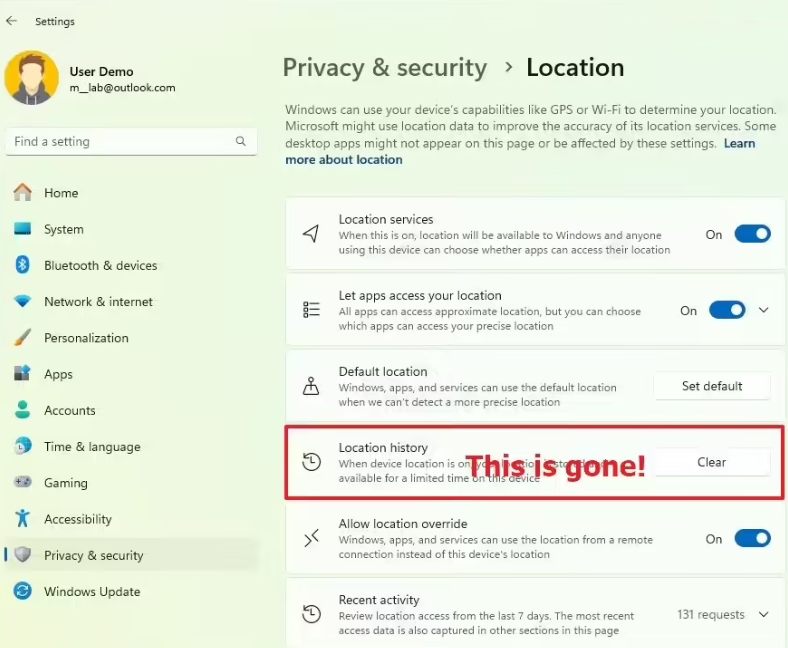Click the Windows Update refresh icon
This screenshot has width=788, height=648.
(x=23, y=591)
